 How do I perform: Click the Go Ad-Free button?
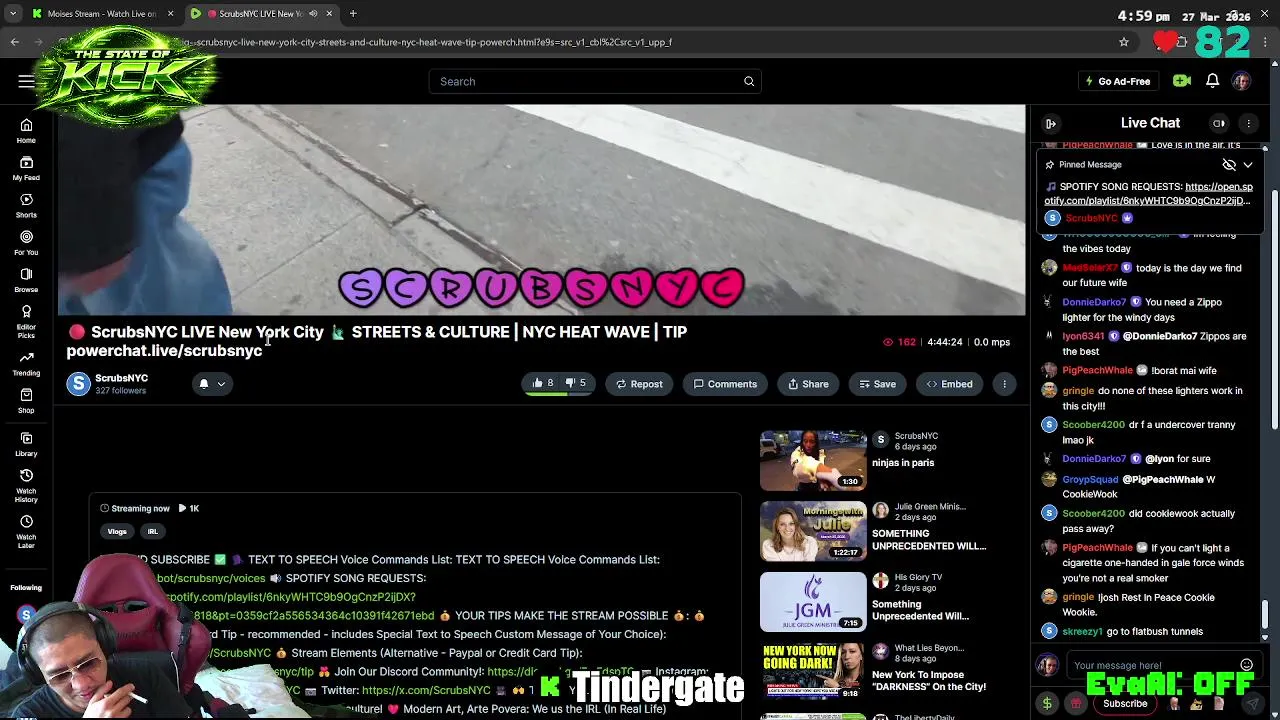pyautogui.click(x=1117, y=81)
